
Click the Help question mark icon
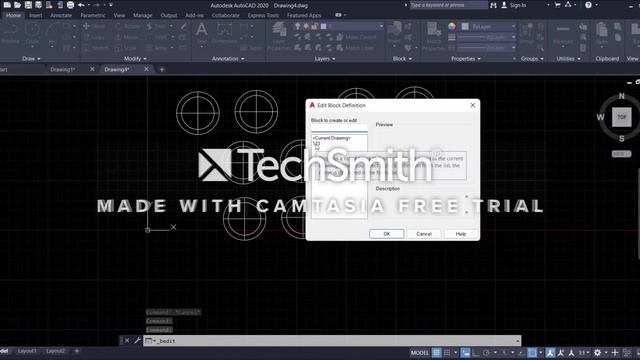(x=588, y=5)
